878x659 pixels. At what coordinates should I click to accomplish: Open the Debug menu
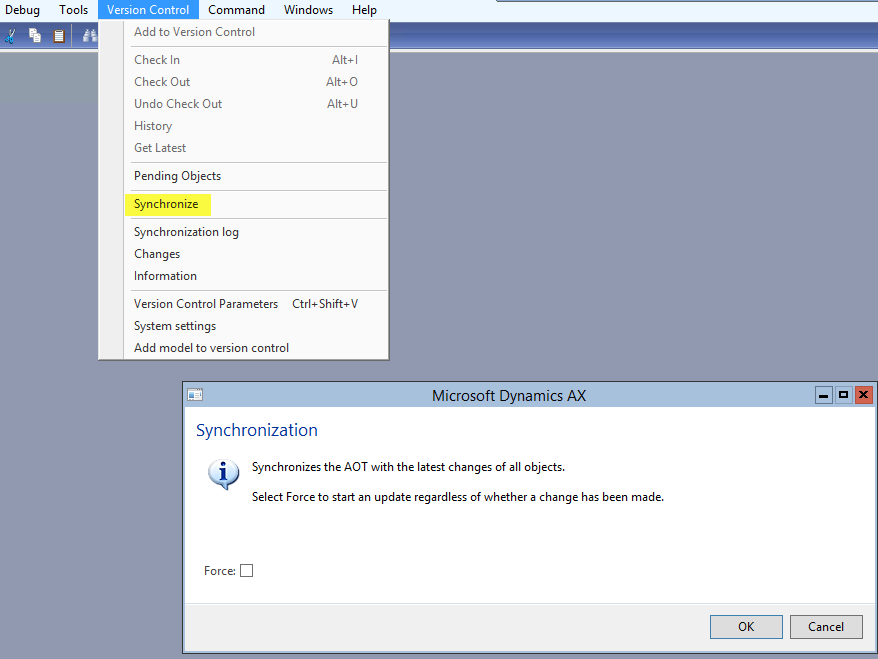click(x=23, y=10)
